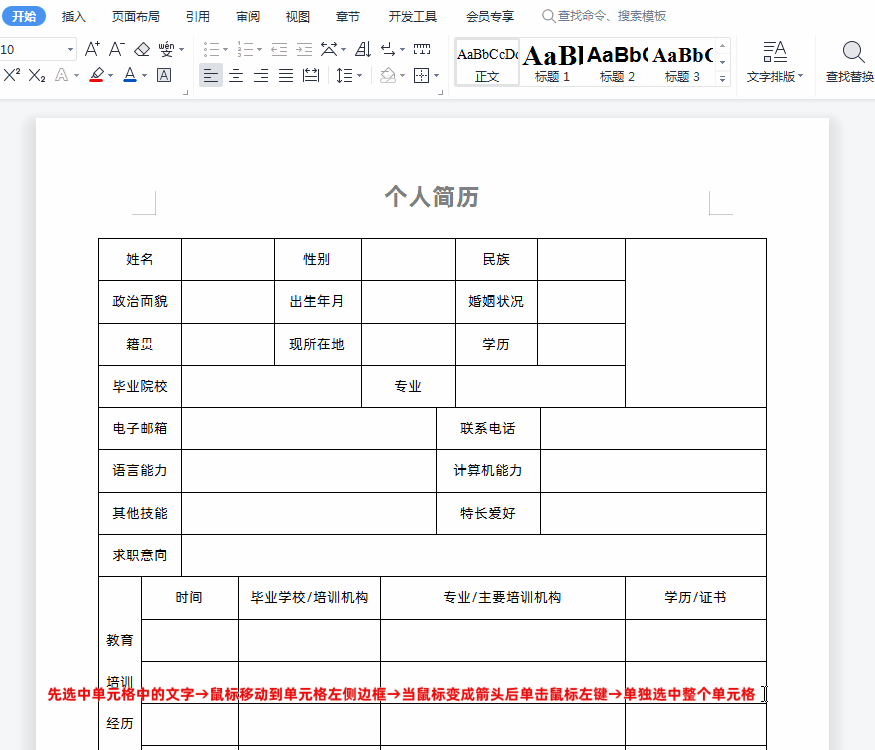Click the 姓名 table cell
The image size is (875, 750).
[x=140, y=259]
